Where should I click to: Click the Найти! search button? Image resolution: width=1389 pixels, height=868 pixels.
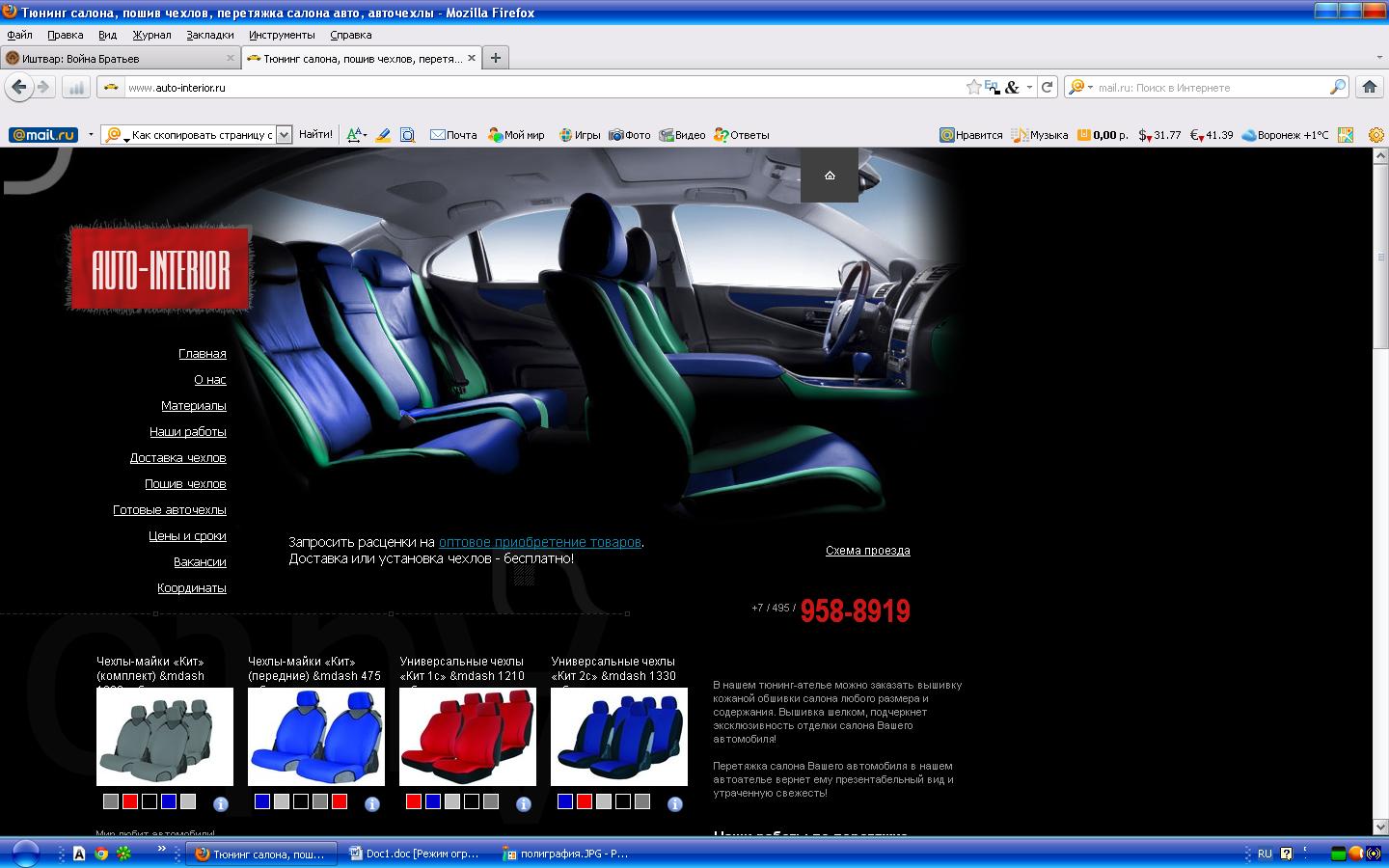[315, 135]
